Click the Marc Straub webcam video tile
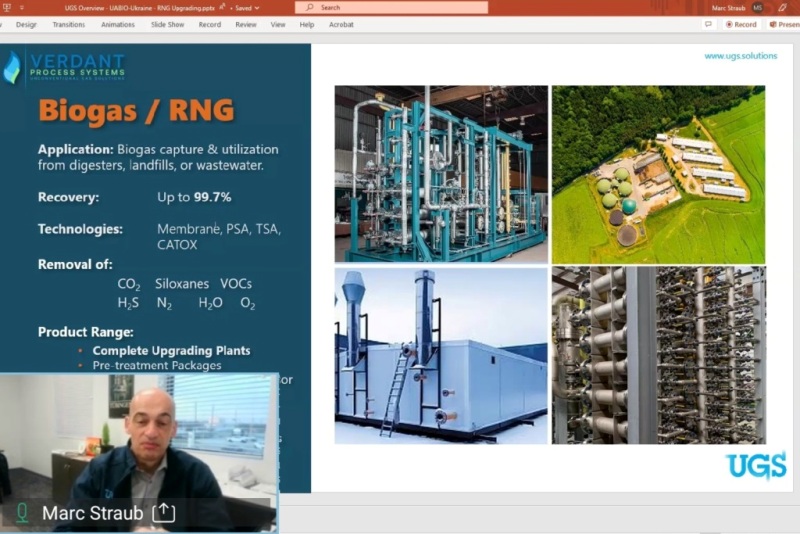Viewport: 800px width, 534px height. tap(139, 453)
